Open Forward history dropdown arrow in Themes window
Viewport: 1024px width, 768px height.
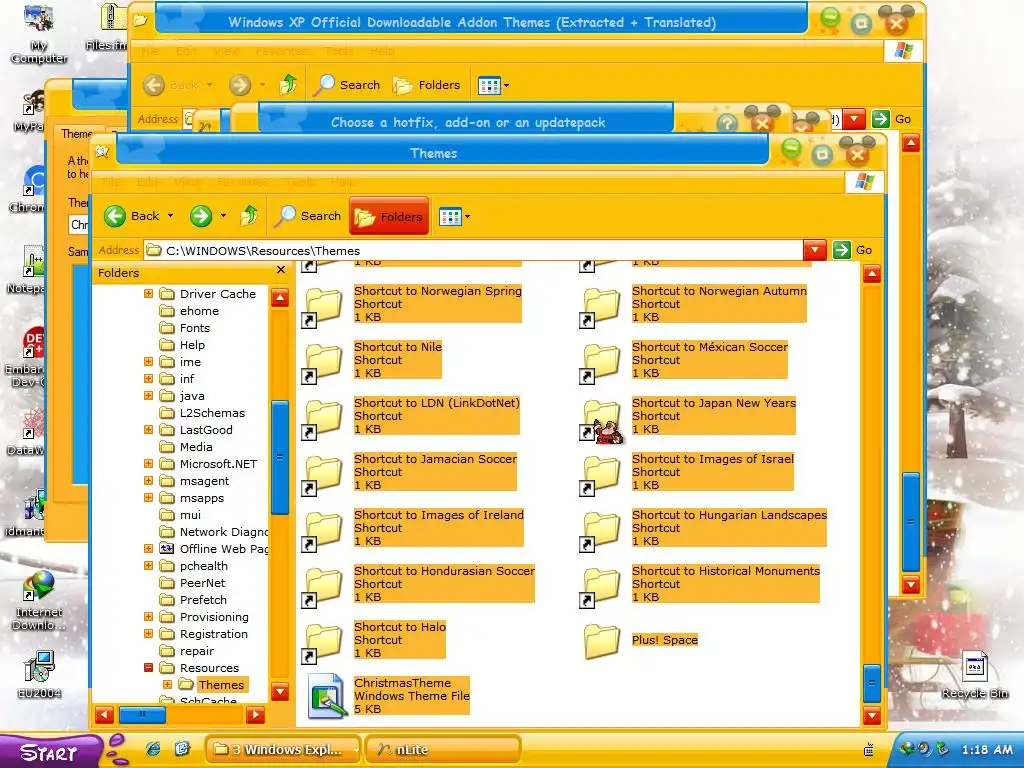point(223,216)
